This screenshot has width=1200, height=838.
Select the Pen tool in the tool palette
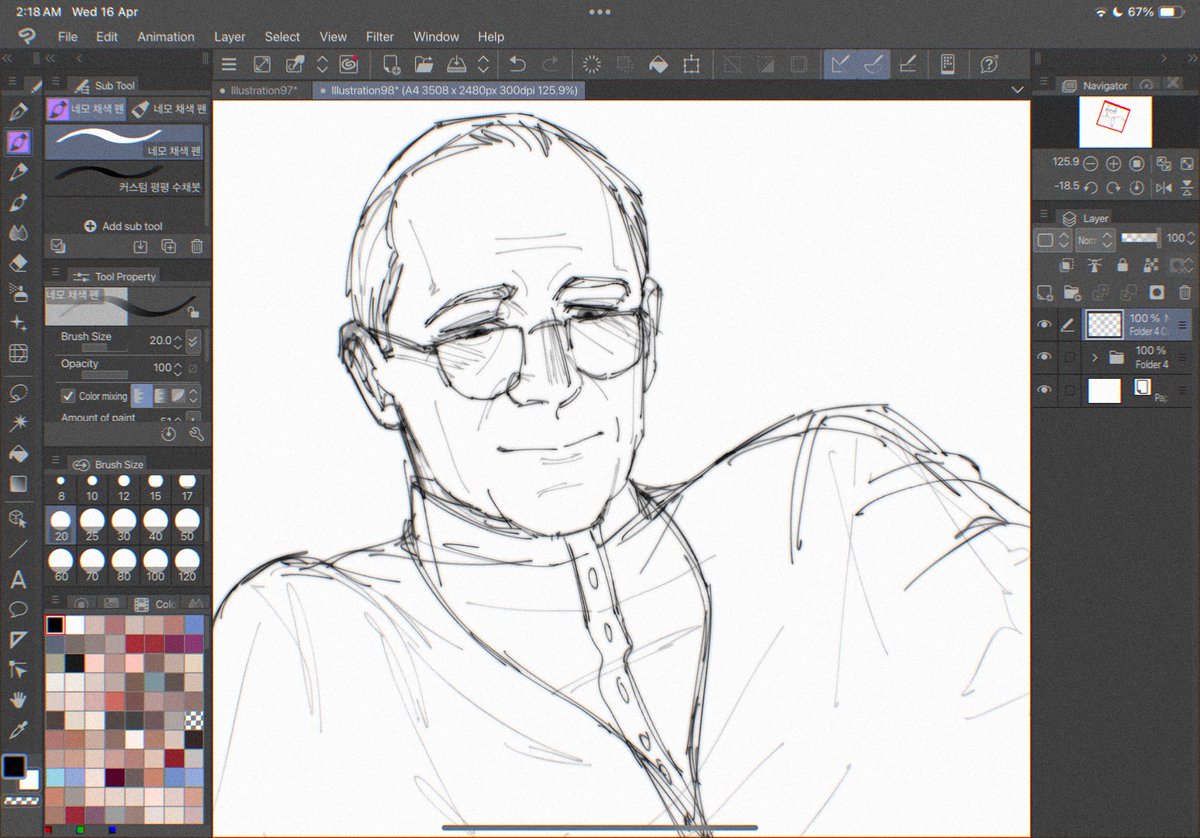[x=18, y=112]
